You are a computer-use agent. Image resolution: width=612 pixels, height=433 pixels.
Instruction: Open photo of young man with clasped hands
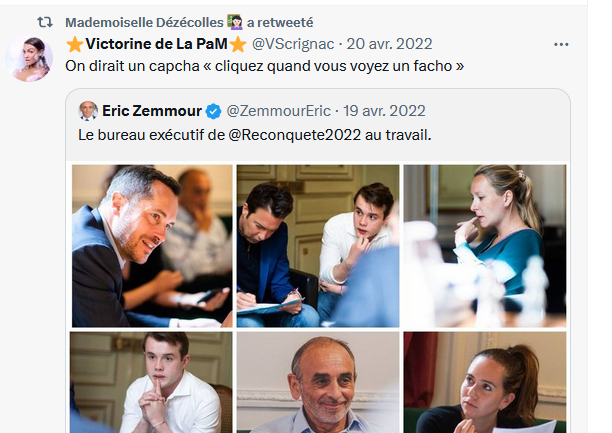click(x=151, y=382)
